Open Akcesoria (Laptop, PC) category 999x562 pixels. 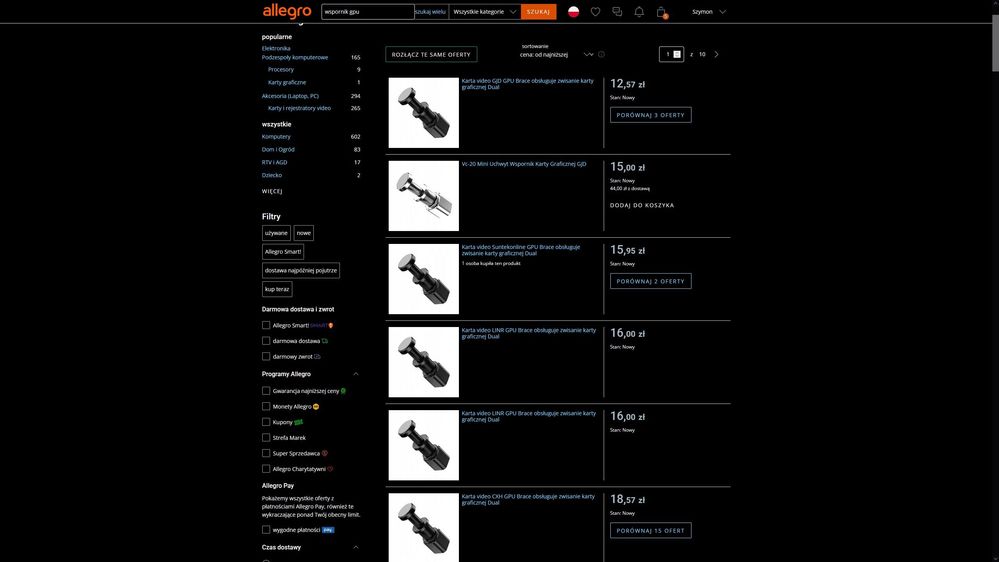(x=290, y=96)
